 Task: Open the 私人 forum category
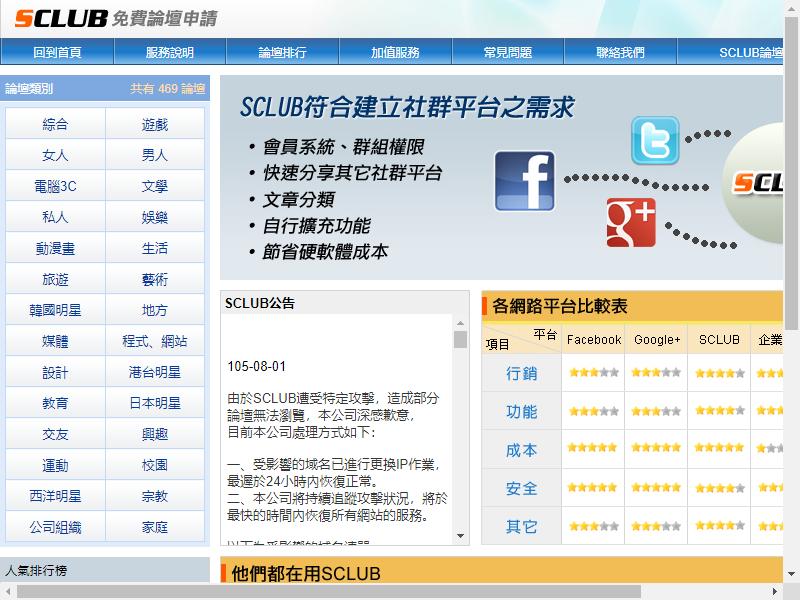coord(55,217)
